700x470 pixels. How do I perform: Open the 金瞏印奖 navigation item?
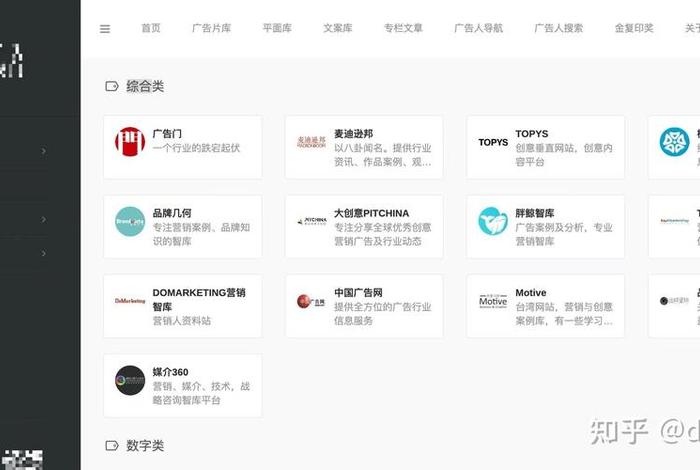pyautogui.click(x=634, y=29)
